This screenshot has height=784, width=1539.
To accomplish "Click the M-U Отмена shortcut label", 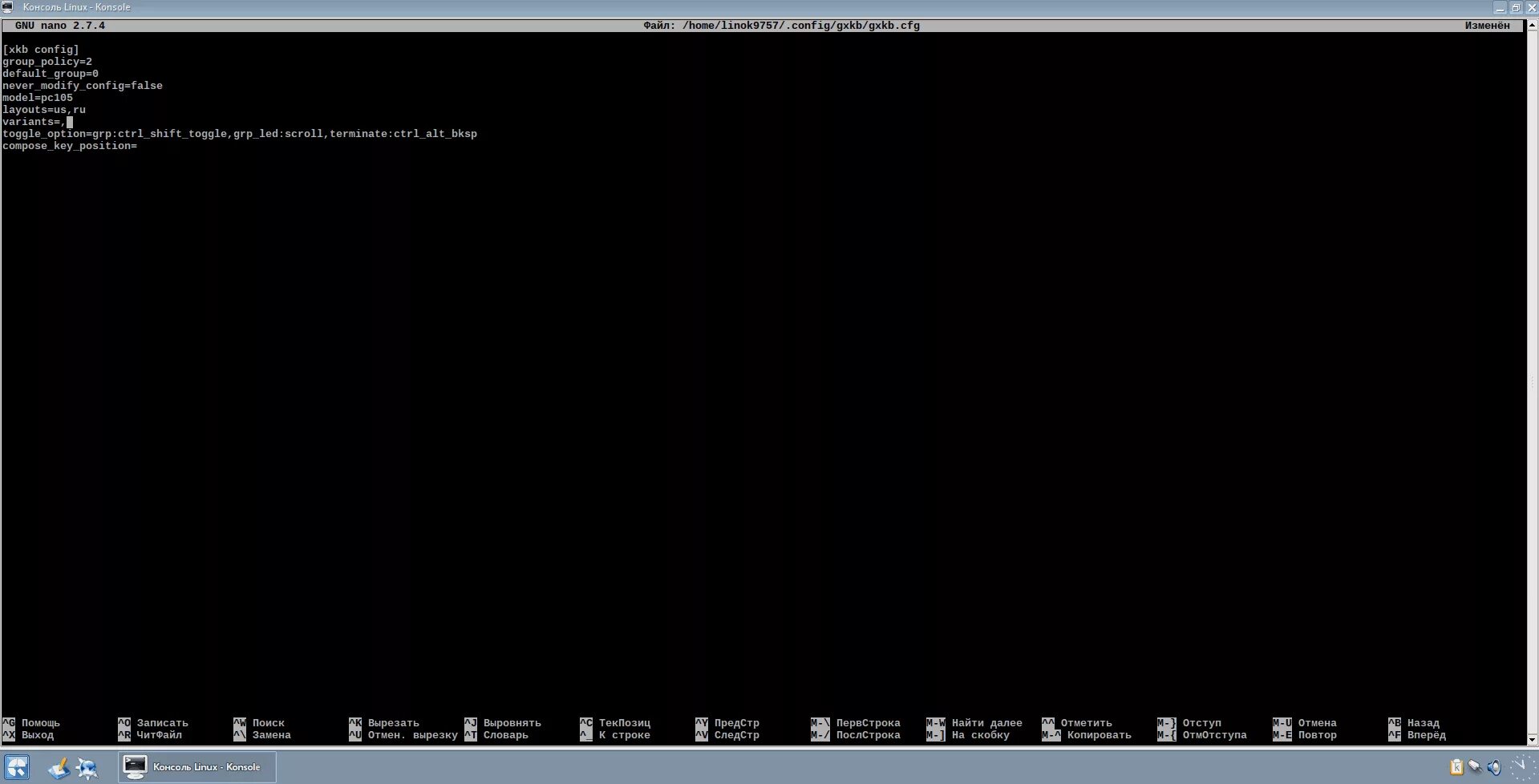I will [x=1305, y=723].
